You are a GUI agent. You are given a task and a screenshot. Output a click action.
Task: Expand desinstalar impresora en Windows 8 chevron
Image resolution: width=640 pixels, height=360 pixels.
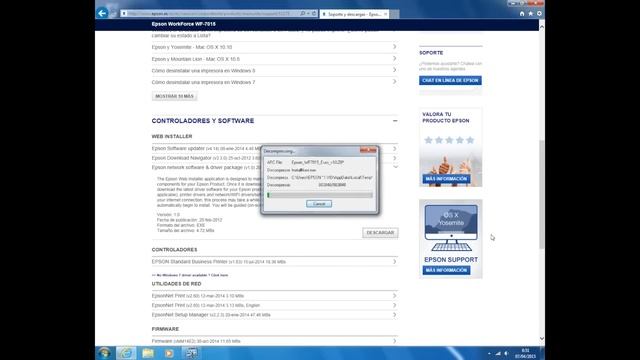coord(394,70)
